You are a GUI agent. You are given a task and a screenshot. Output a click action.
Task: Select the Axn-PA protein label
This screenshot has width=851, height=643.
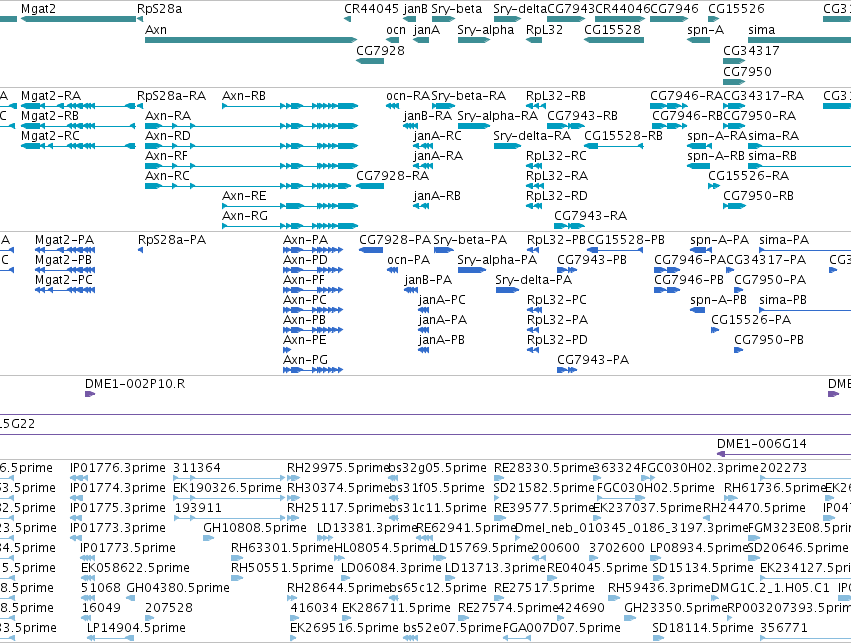306,240
